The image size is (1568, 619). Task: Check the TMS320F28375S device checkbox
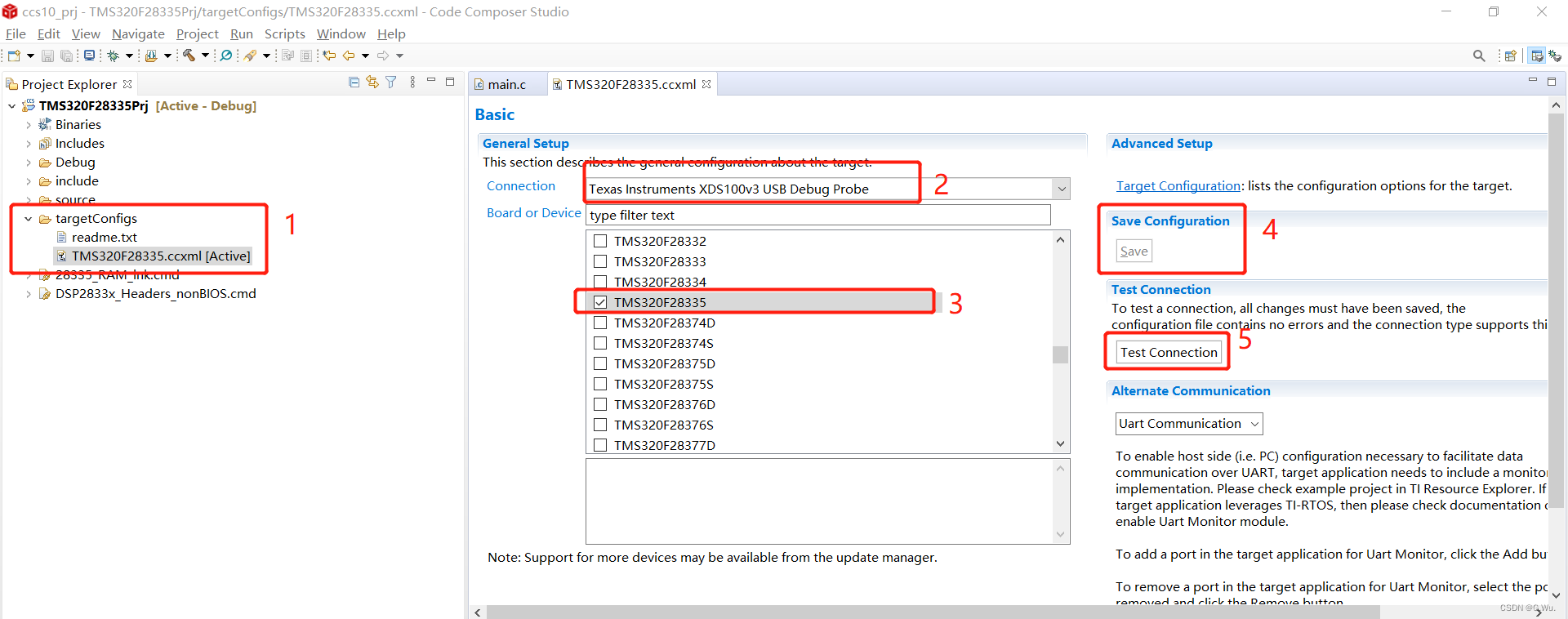(x=600, y=384)
